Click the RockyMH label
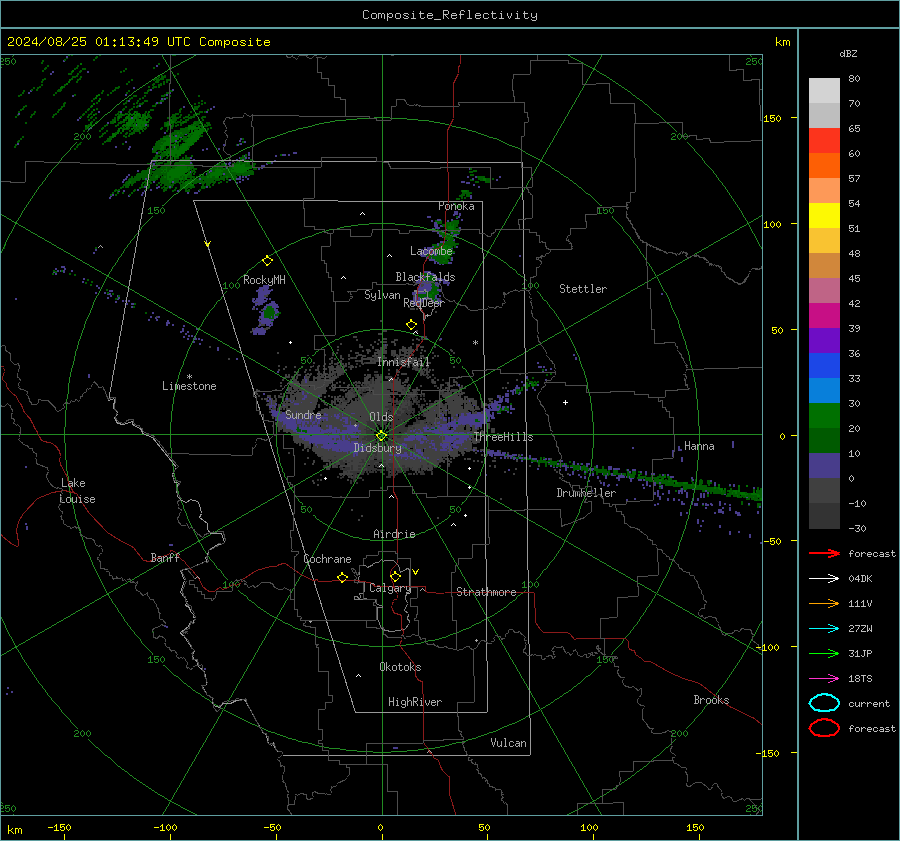 click(264, 280)
